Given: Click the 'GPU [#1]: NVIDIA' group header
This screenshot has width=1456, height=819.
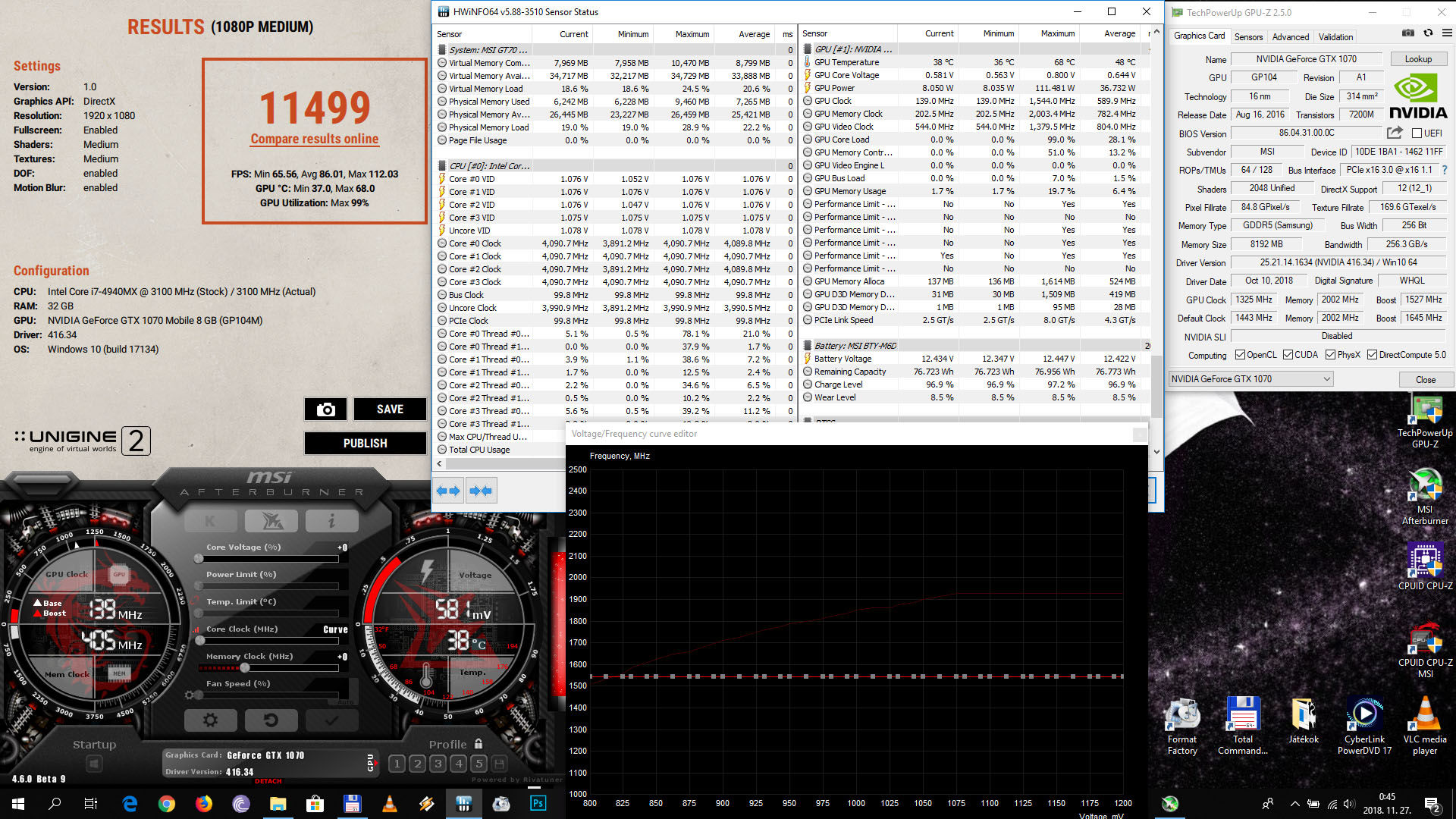Looking at the screenshot, I should pyautogui.click(x=852, y=49).
